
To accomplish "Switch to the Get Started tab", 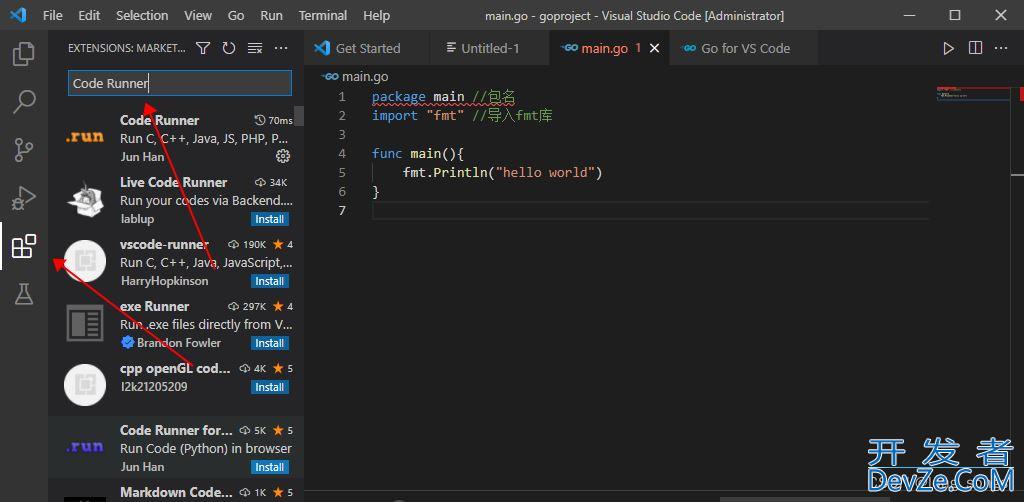I will pyautogui.click(x=366, y=48).
